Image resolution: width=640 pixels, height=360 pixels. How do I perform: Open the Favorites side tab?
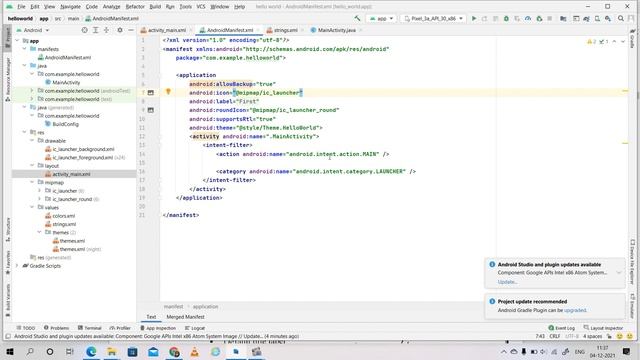tap(8, 263)
